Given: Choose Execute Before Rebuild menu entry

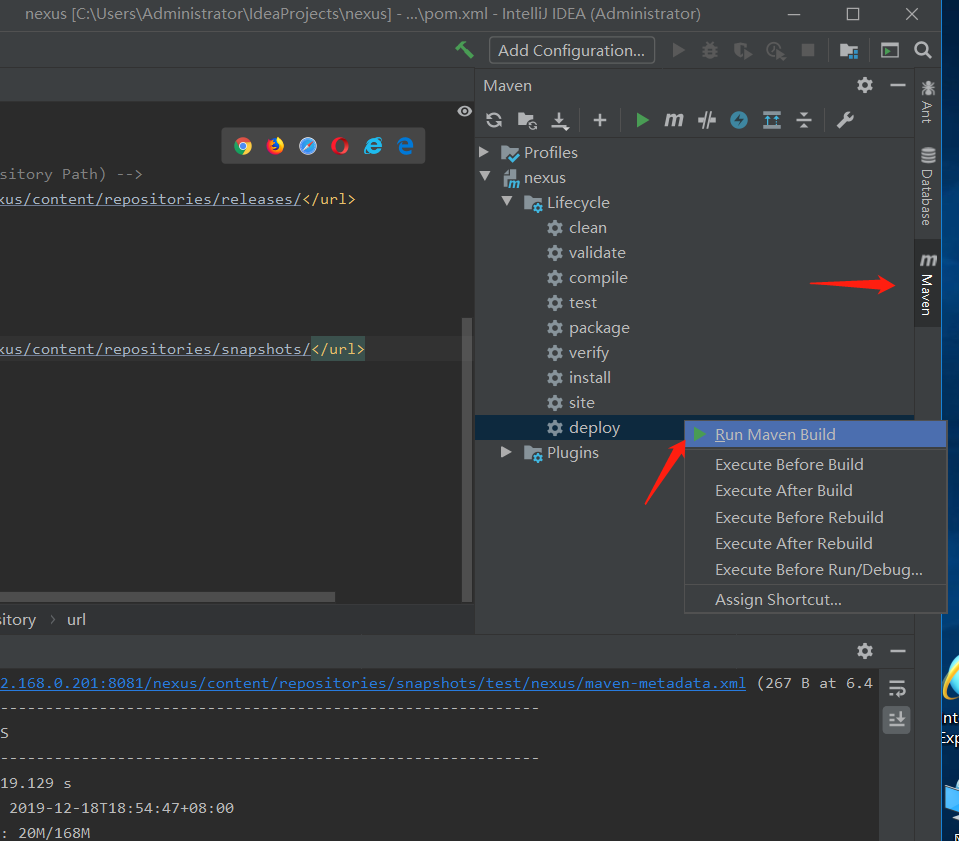Looking at the screenshot, I should 815,517.
